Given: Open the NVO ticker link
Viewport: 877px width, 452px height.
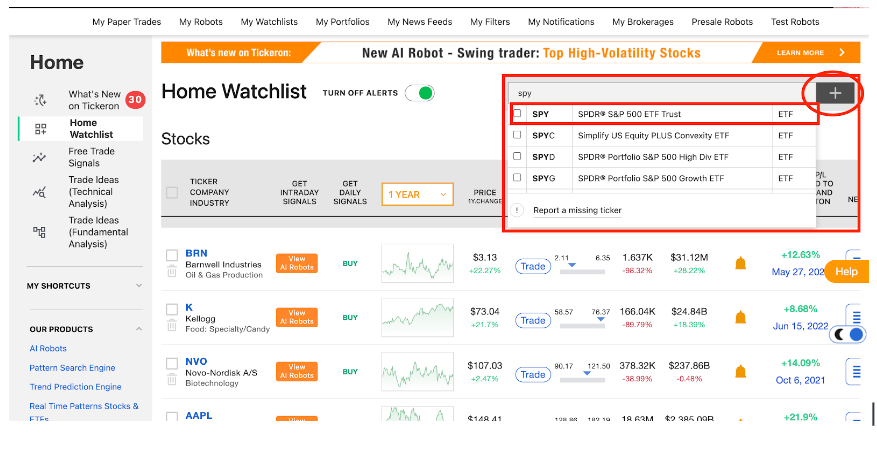Looking at the screenshot, I should (196, 362).
